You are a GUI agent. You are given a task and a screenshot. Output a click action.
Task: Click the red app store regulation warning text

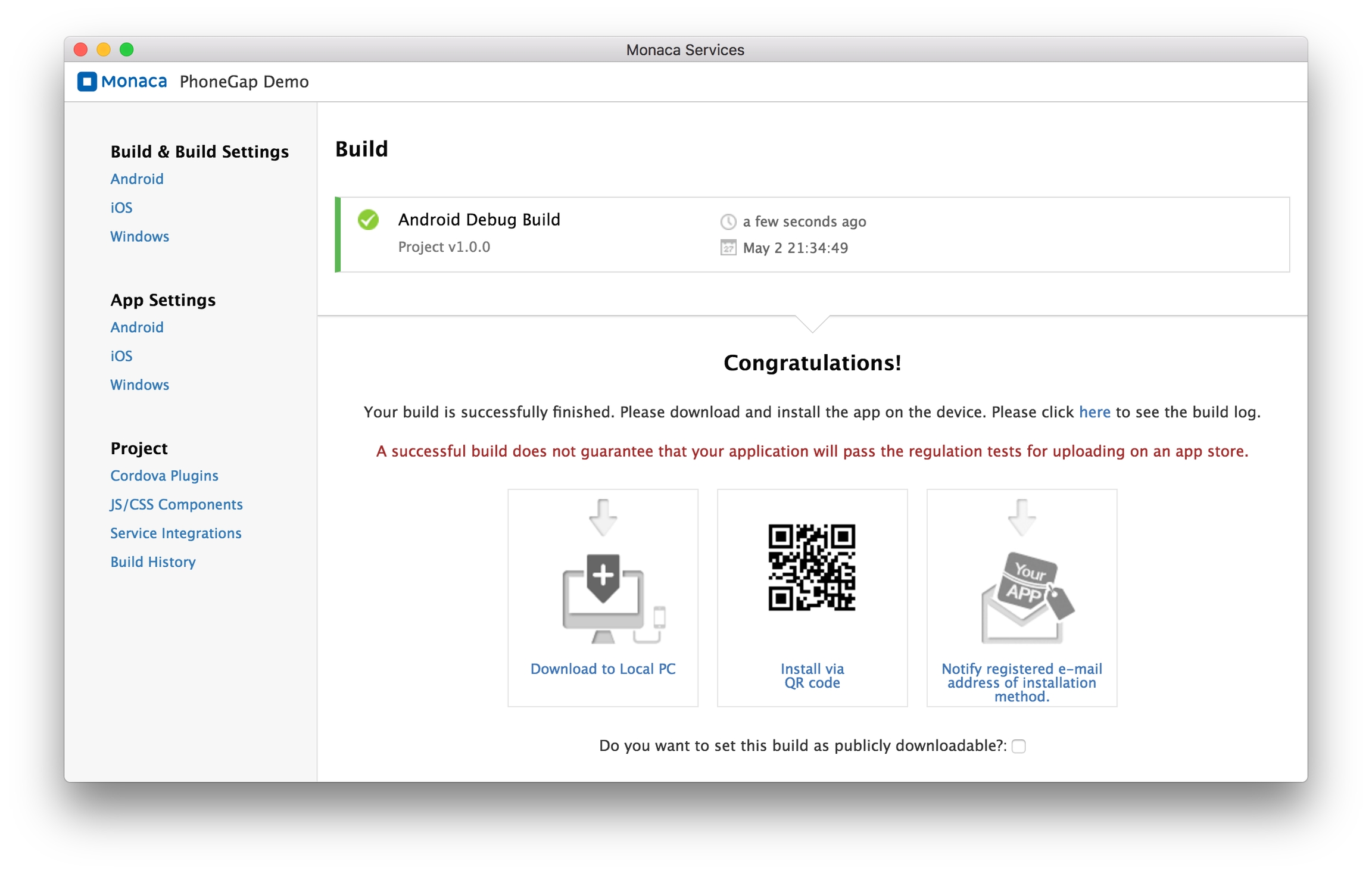(x=812, y=451)
